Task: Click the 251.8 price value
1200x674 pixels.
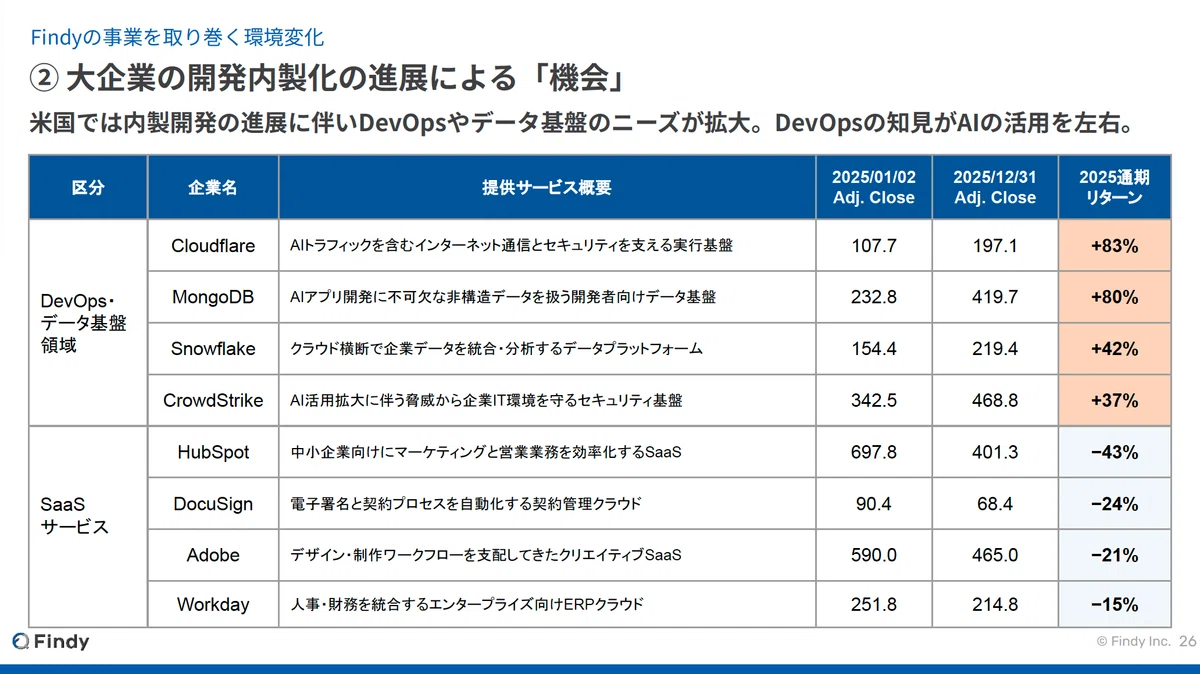Action: coord(874,605)
